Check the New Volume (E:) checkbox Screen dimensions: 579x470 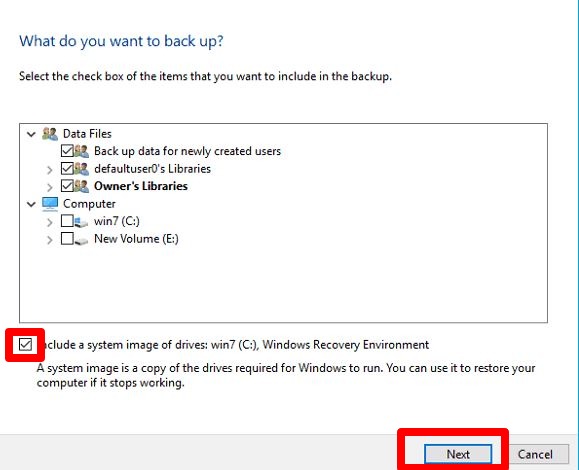tap(67, 239)
